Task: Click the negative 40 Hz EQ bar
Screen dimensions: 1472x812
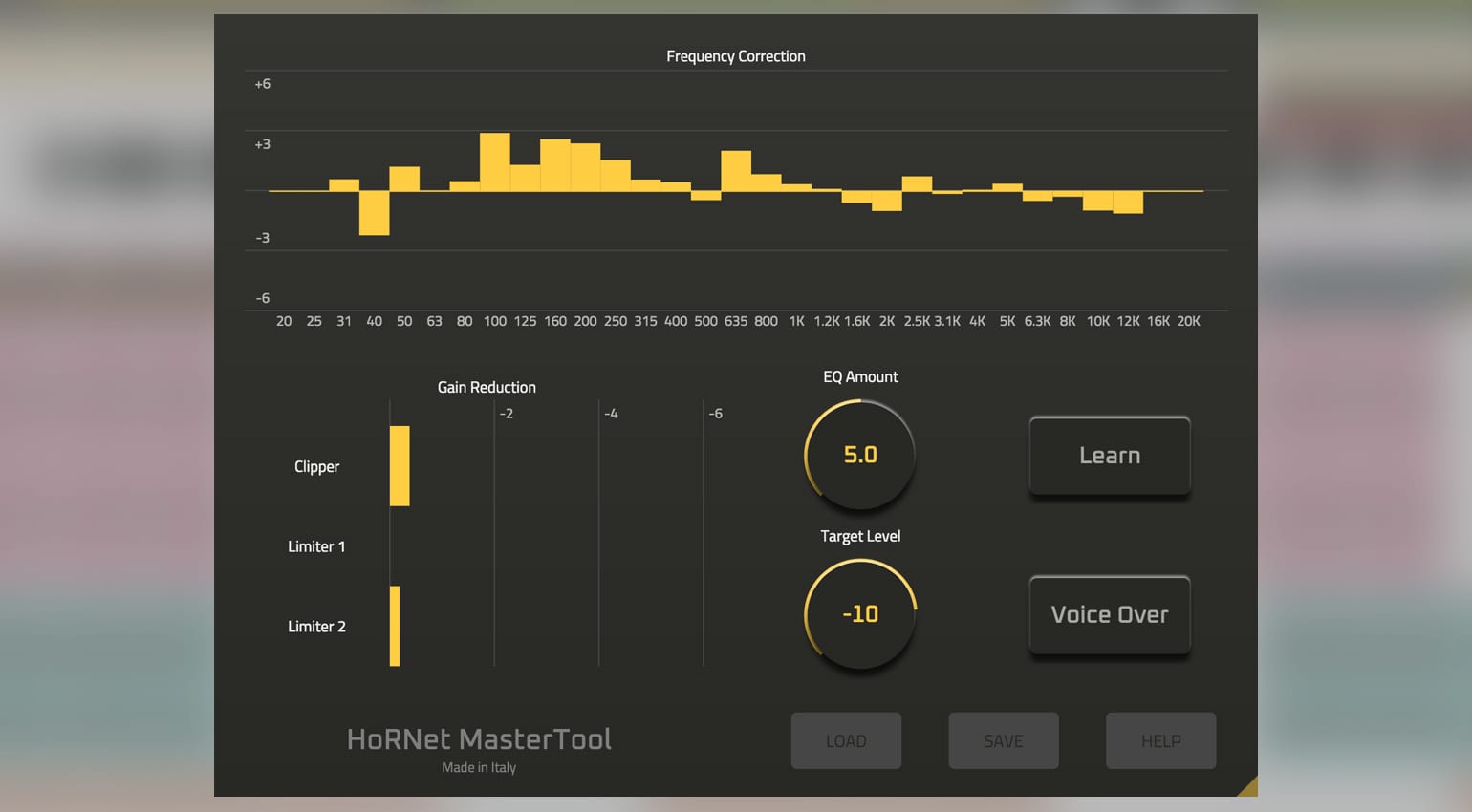Action: (374, 212)
